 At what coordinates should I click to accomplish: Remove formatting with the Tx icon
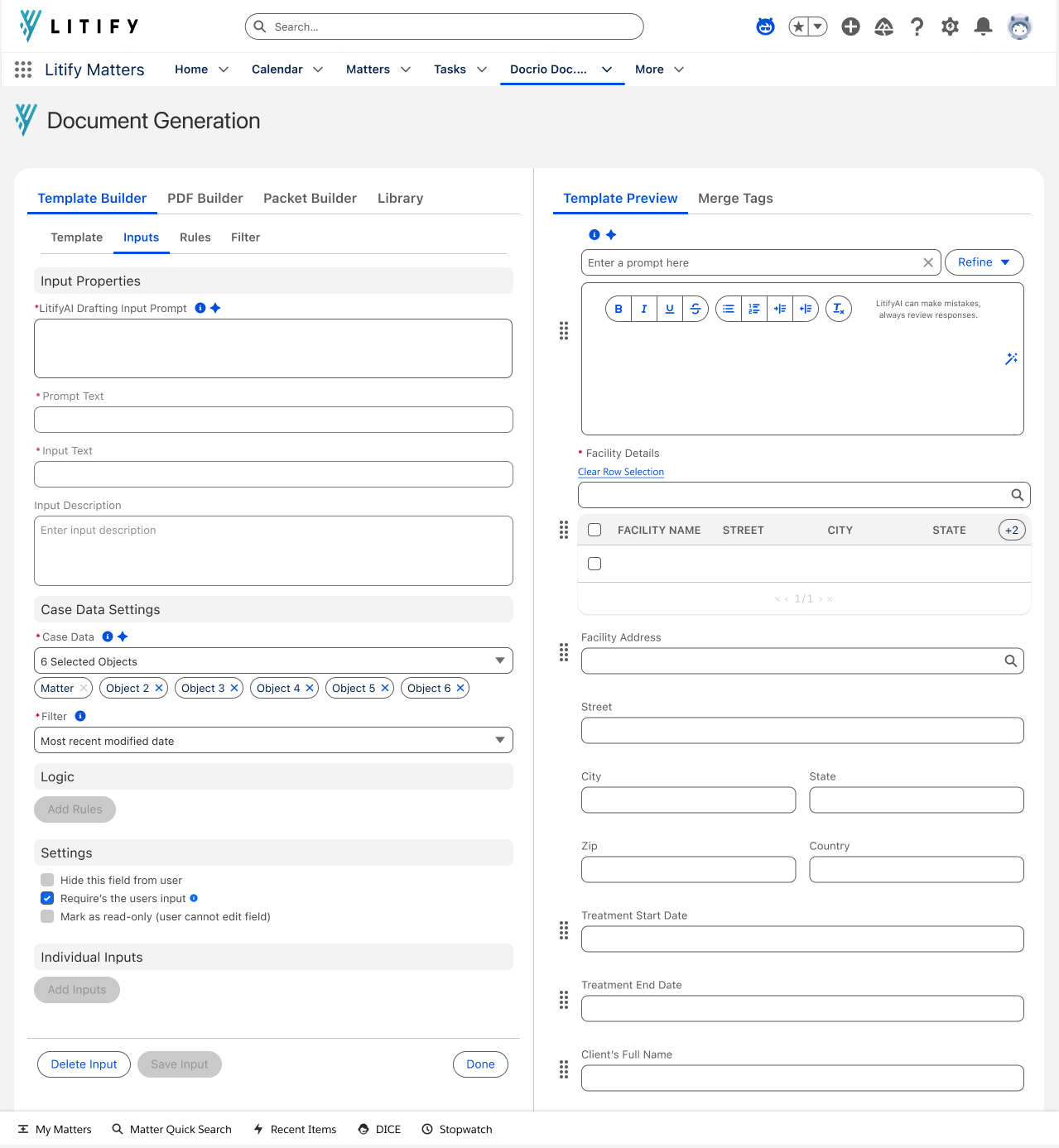click(x=839, y=309)
